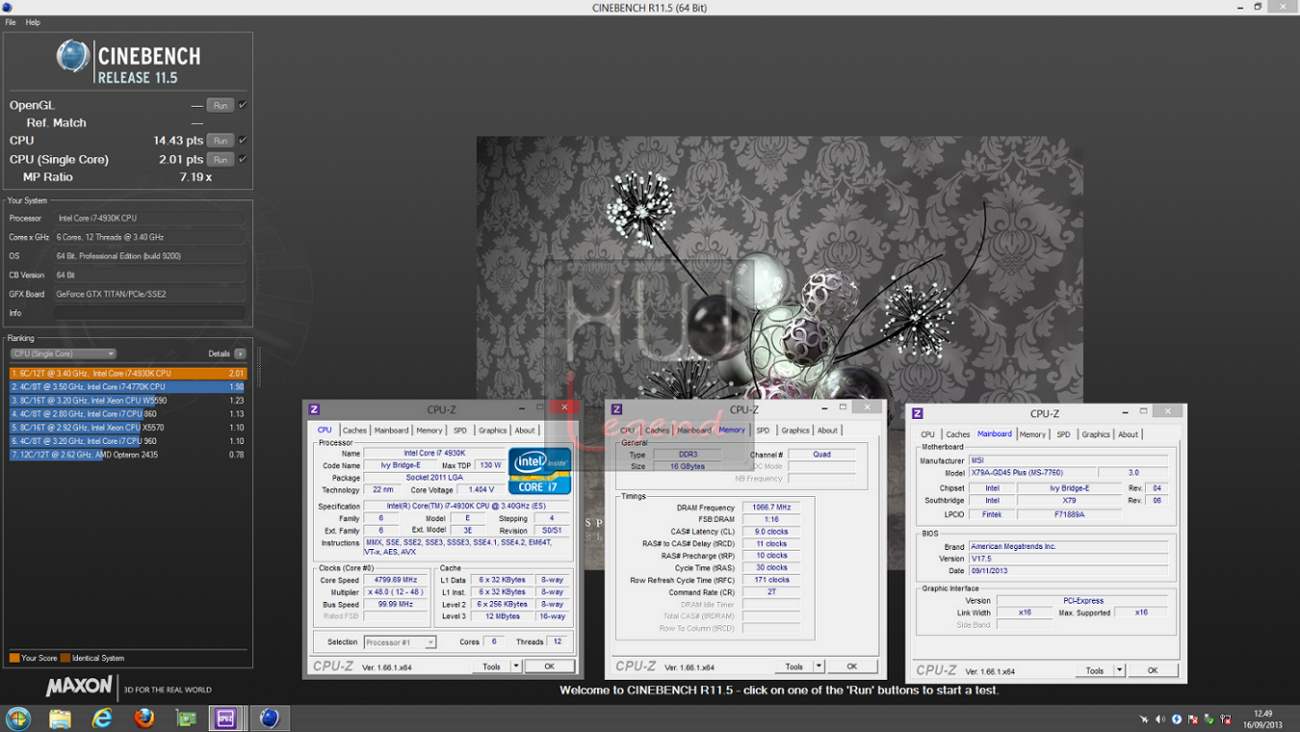Open Mainboard tab in leftmost CPU-Z window
The height and width of the screenshot is (732, 1300).
(391, 430)
